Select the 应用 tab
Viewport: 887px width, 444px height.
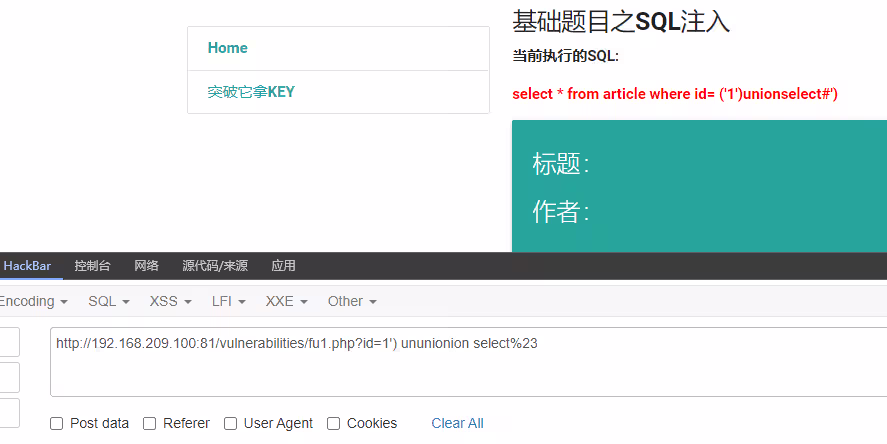tap(283, 266)
